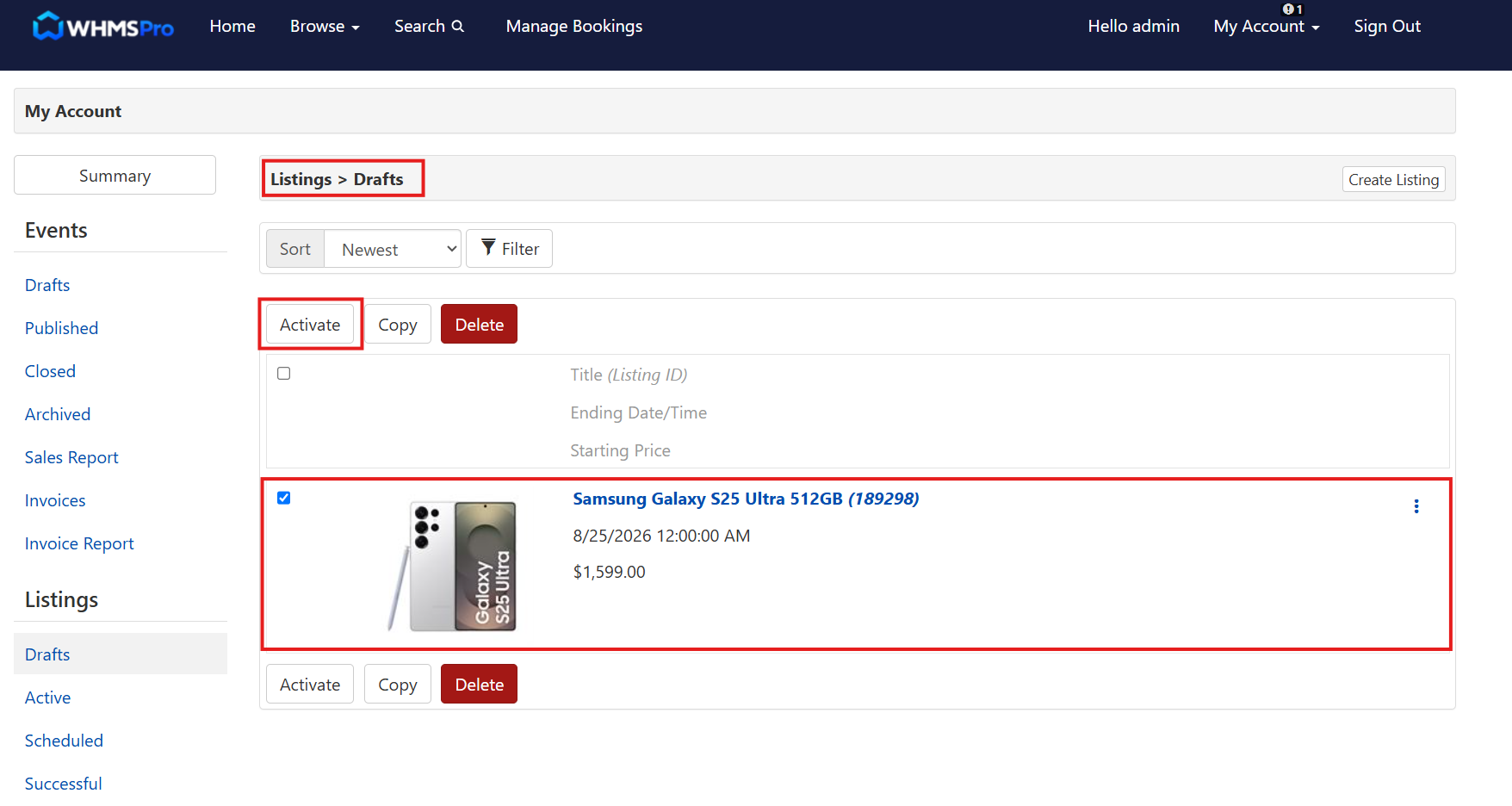The image size is (1512, 806).
Task: Open Active listings link
Action: (47, 697)
